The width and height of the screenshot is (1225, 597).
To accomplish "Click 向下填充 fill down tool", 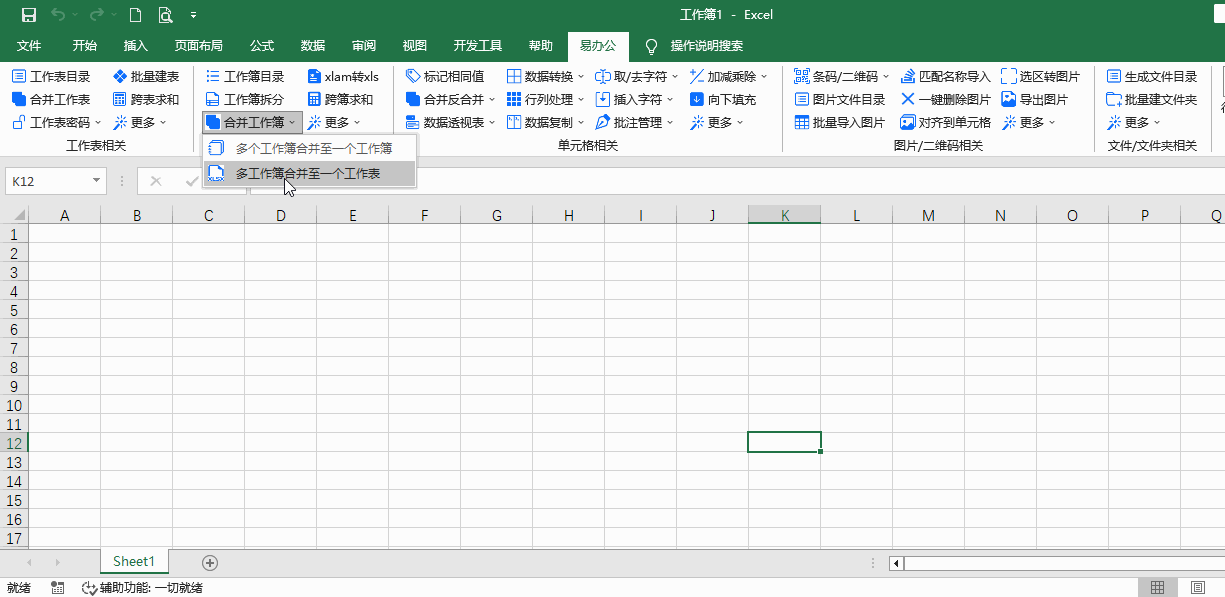I will tap(723, 99).
